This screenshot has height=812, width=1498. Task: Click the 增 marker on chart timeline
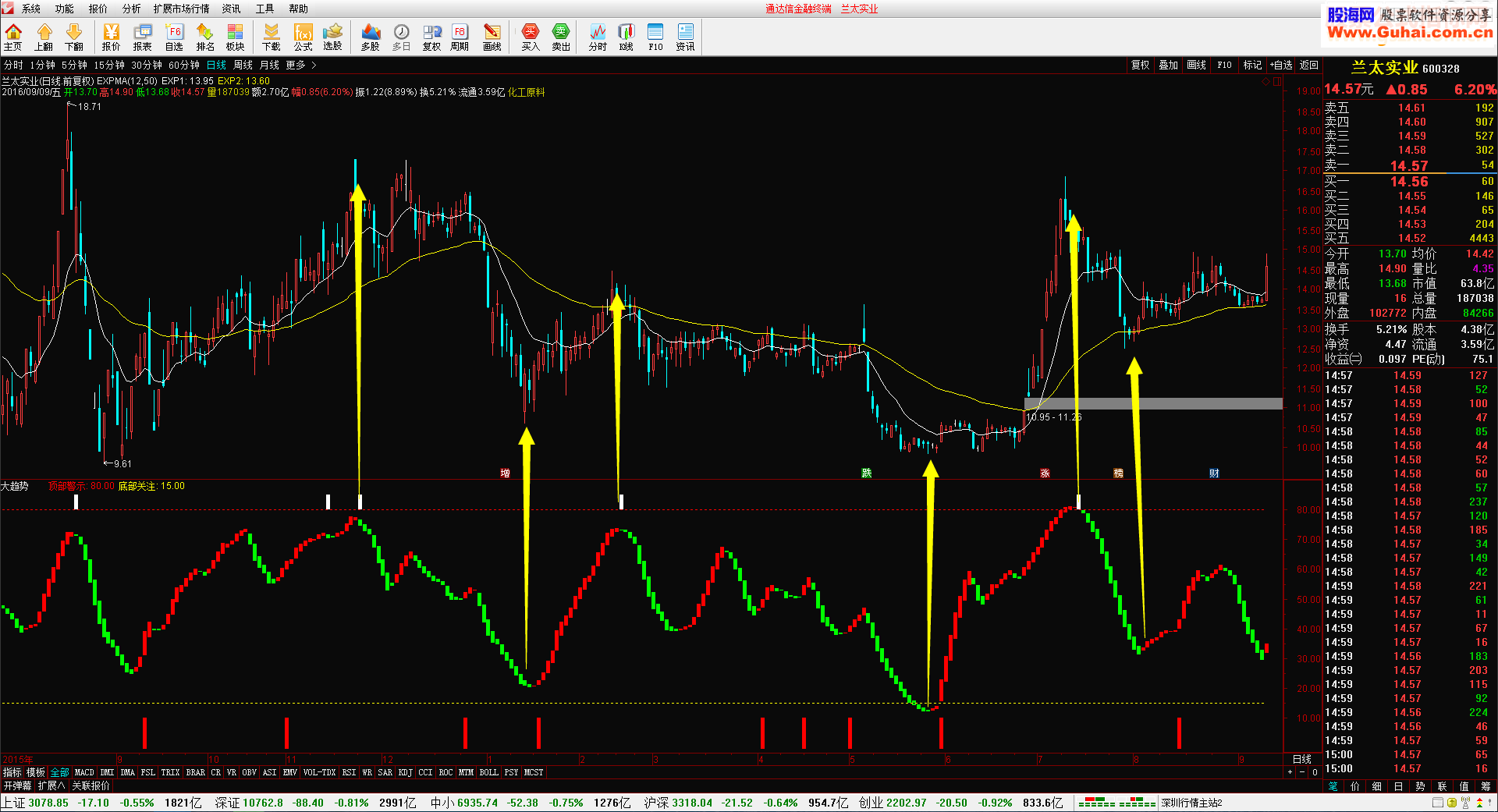[505, 473]
